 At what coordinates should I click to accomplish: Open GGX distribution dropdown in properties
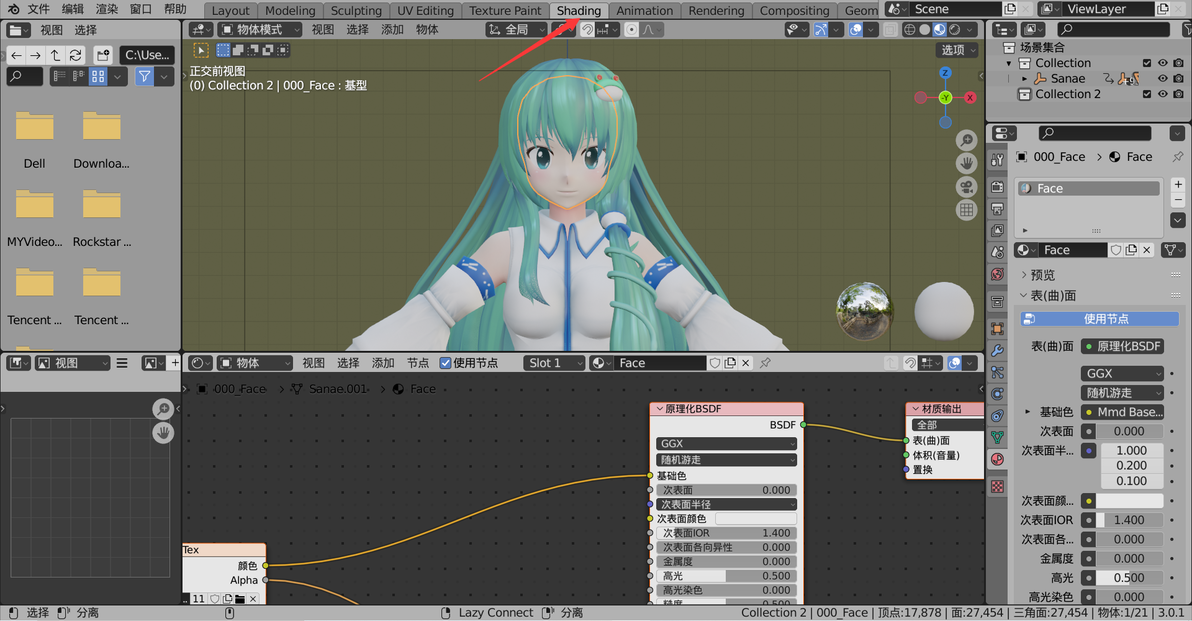[x=1122, y=373]
